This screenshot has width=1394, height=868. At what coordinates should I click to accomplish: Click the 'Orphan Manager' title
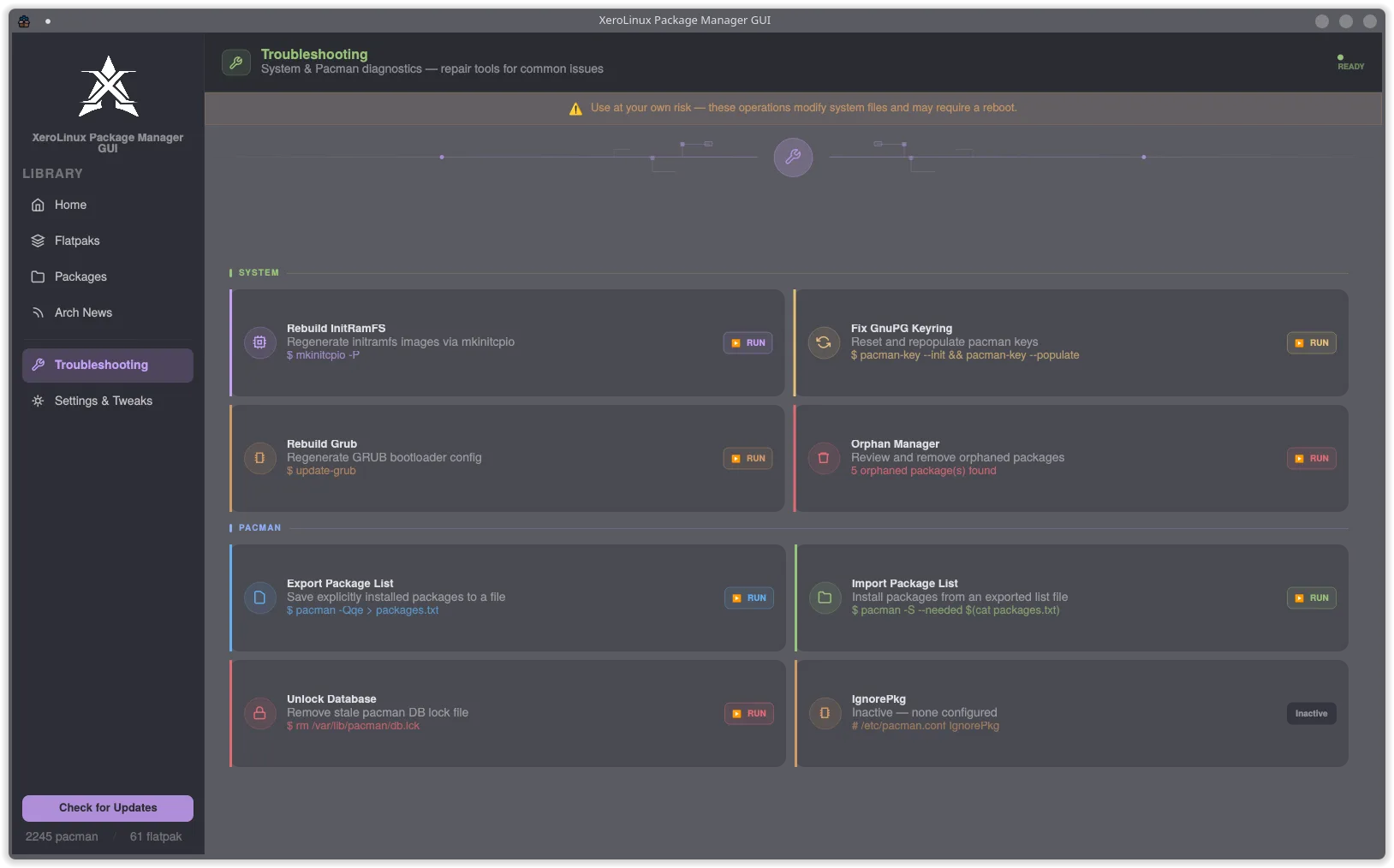click(895, 444)
